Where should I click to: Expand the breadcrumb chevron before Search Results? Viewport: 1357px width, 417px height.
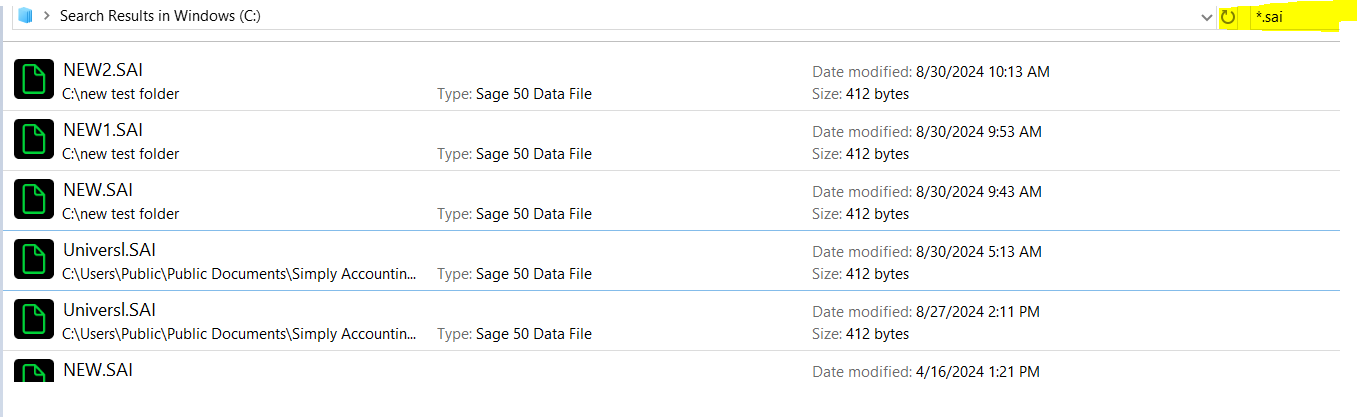(x=47, y=16)
